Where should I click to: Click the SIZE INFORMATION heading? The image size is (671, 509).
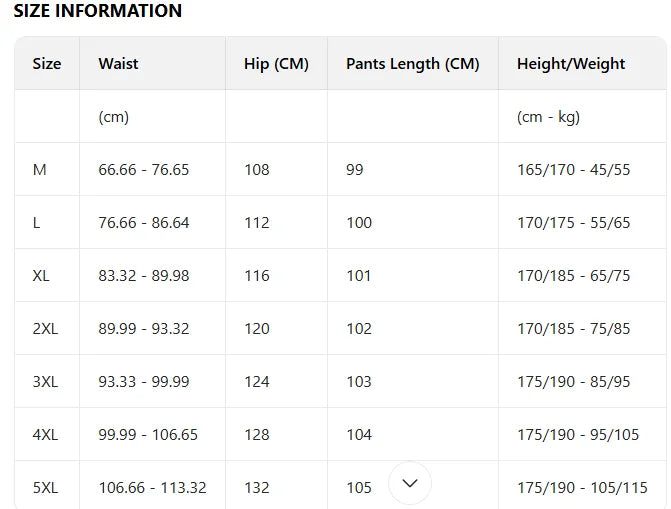pyautogui.click(x=98, y=12)
